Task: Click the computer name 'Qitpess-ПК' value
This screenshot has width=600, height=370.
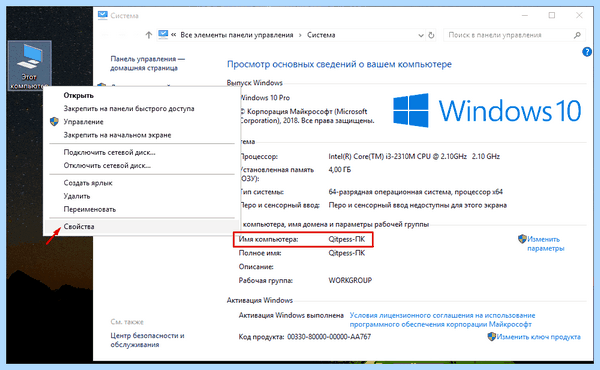Action: (347, 240)
